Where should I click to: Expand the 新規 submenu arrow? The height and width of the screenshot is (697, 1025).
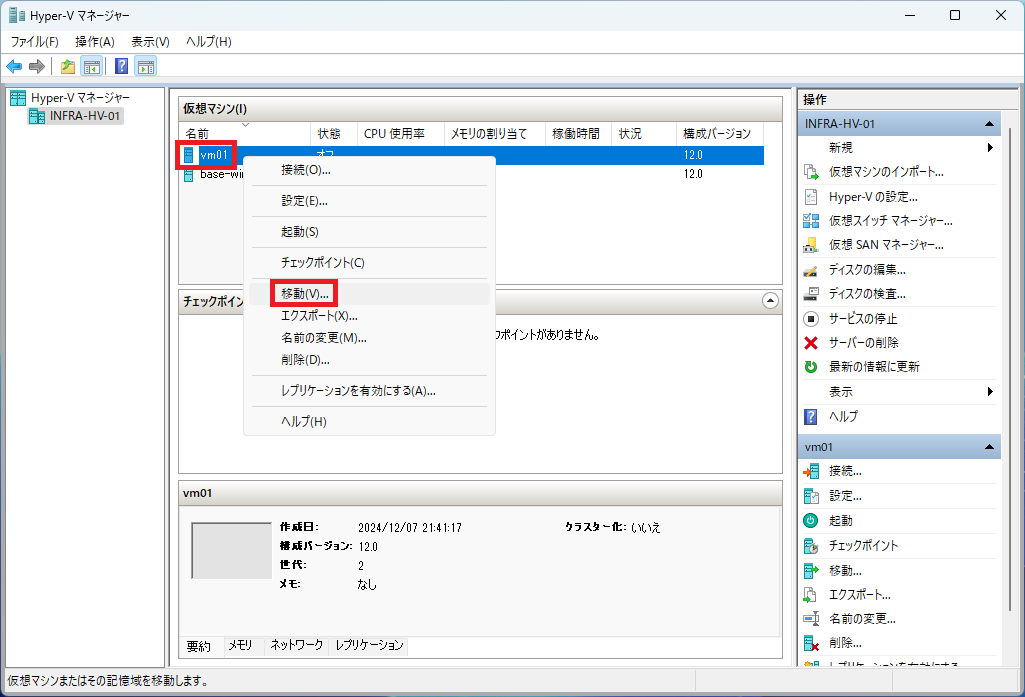point(990,148)
